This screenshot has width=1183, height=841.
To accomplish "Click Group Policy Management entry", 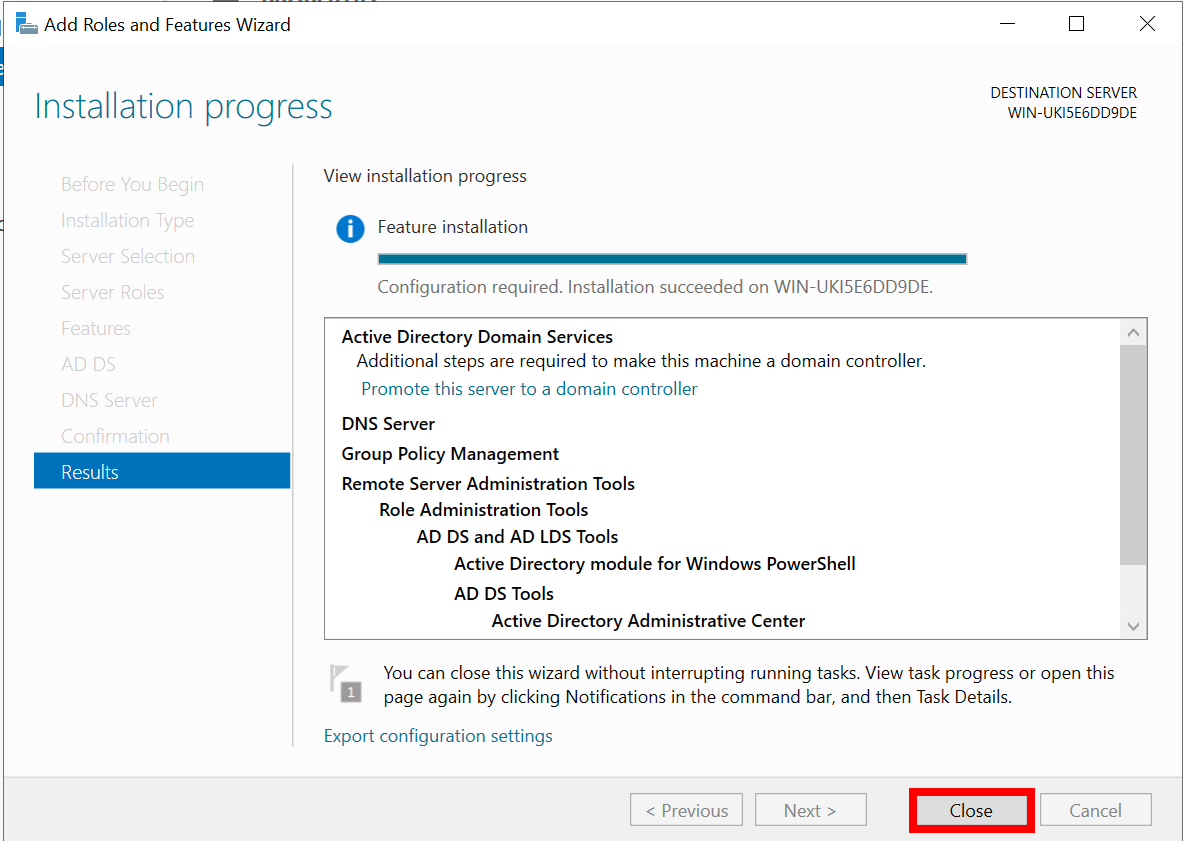I will [x=450, y=454].
